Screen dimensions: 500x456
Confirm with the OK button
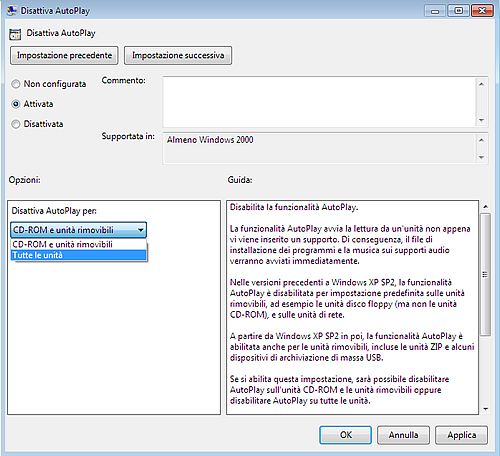click(346, 435)
